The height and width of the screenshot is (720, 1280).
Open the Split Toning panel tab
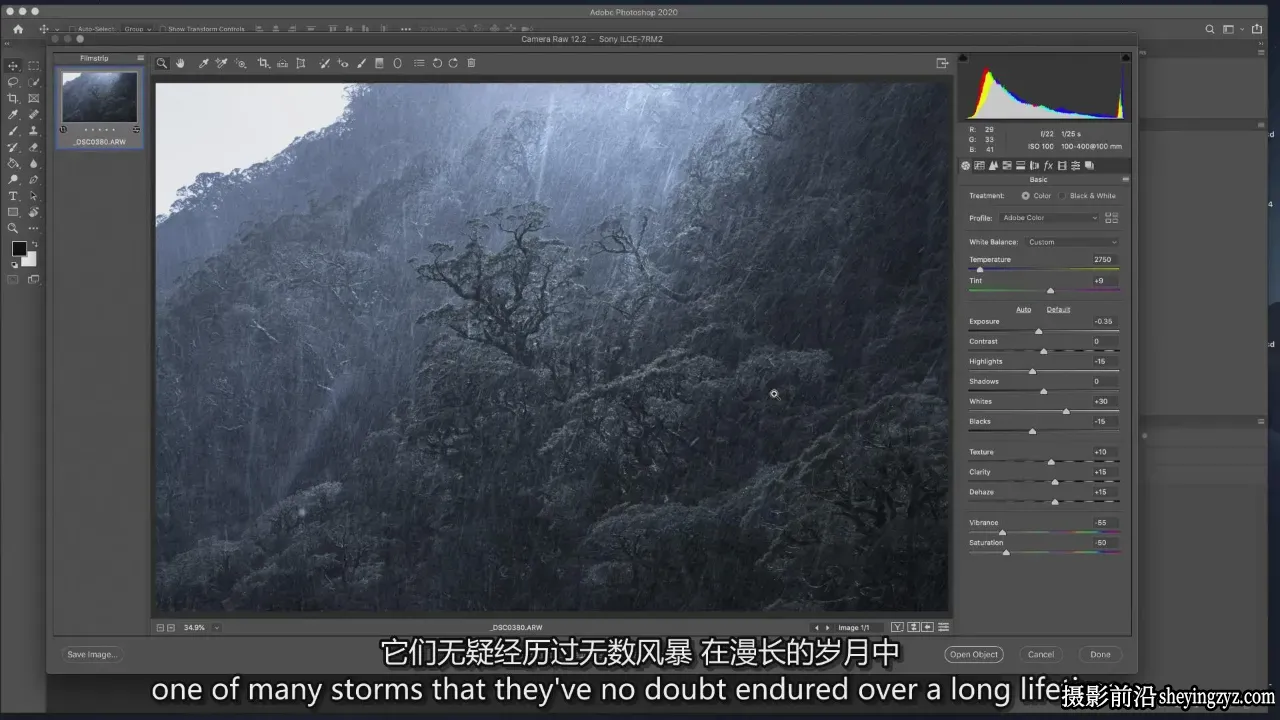point(1021,166)
